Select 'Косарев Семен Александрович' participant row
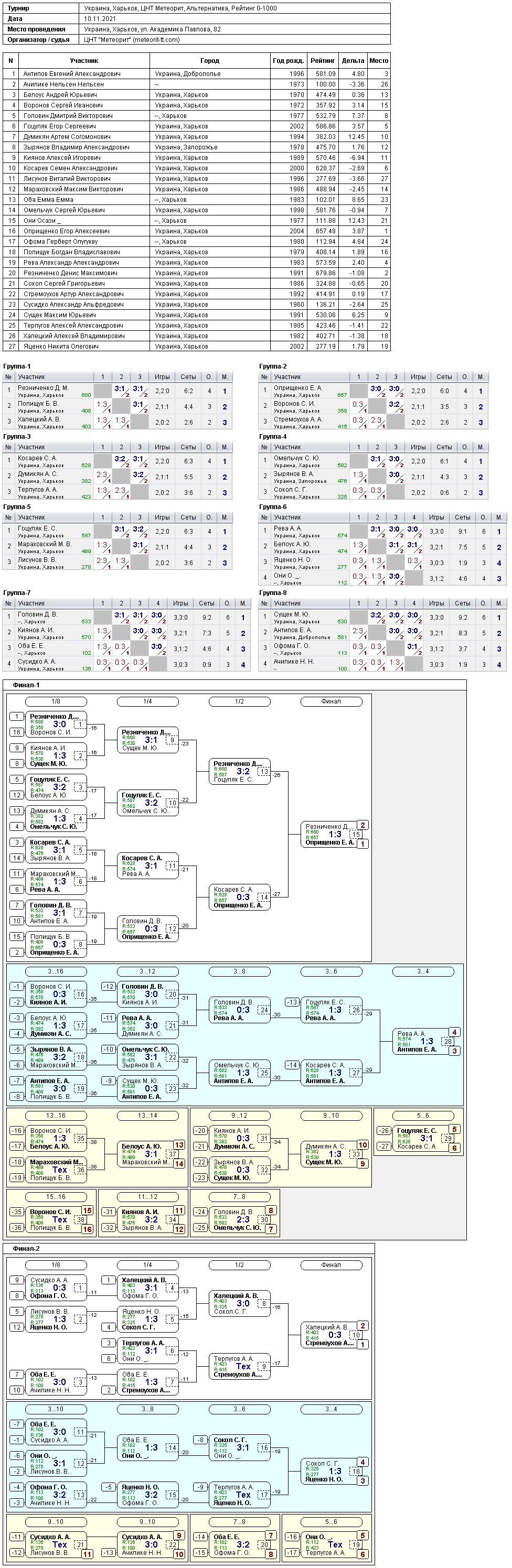Screen dimensions: 512x1568 tap(197, 168)
